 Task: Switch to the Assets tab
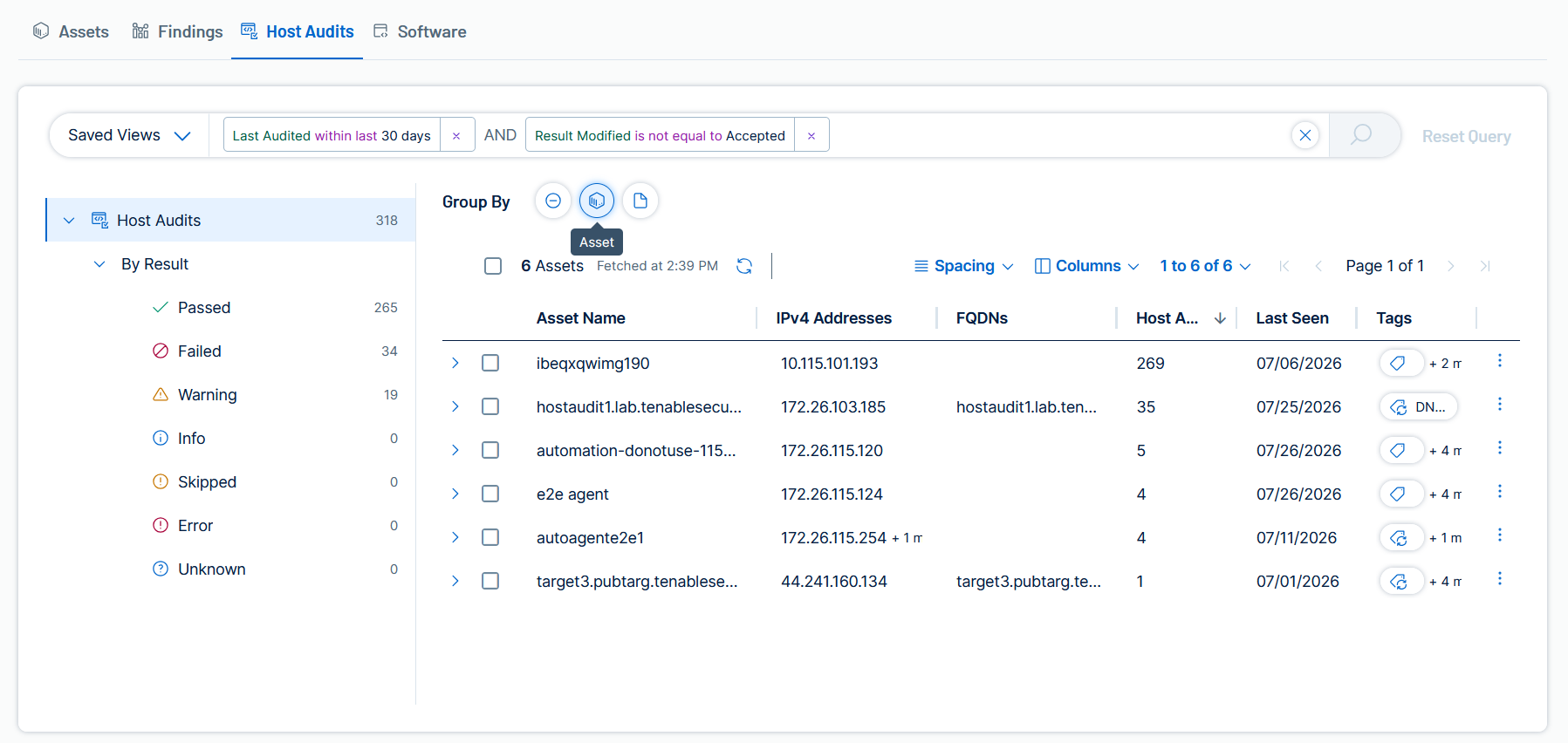point(71,31)
